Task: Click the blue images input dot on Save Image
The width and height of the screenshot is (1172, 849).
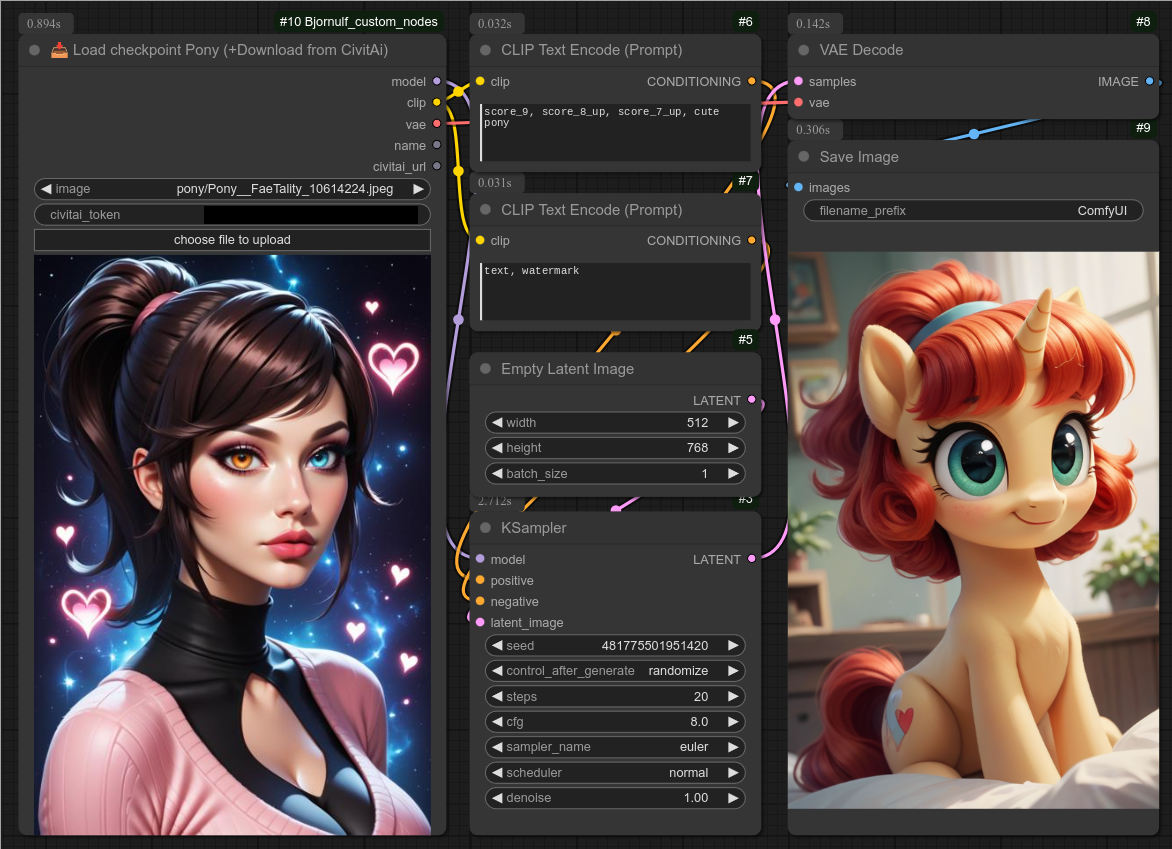Action: [x=797, y=187]
